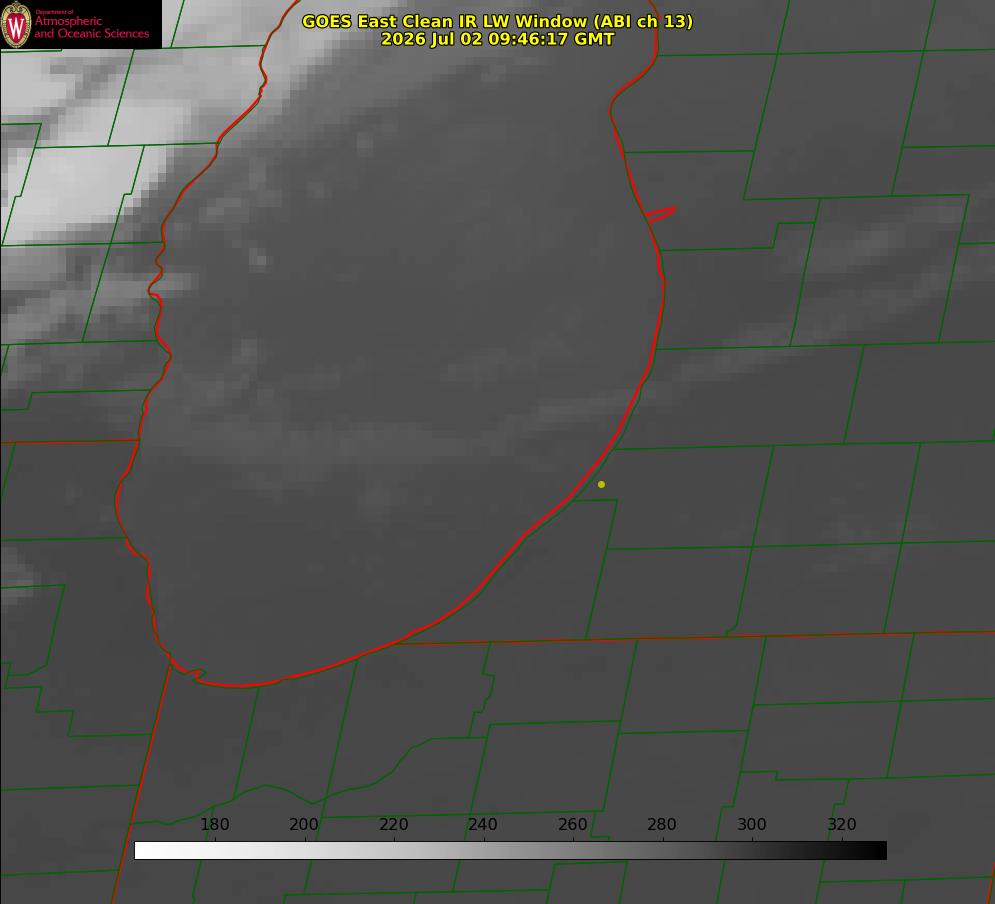
Task: Click the grayscale temperature colorbar
Action: (x=510, y=850)
